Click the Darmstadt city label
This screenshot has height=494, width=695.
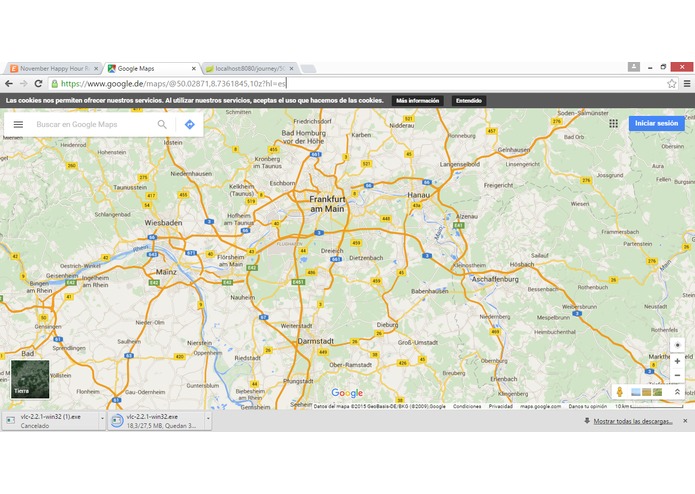pos(316,341)
